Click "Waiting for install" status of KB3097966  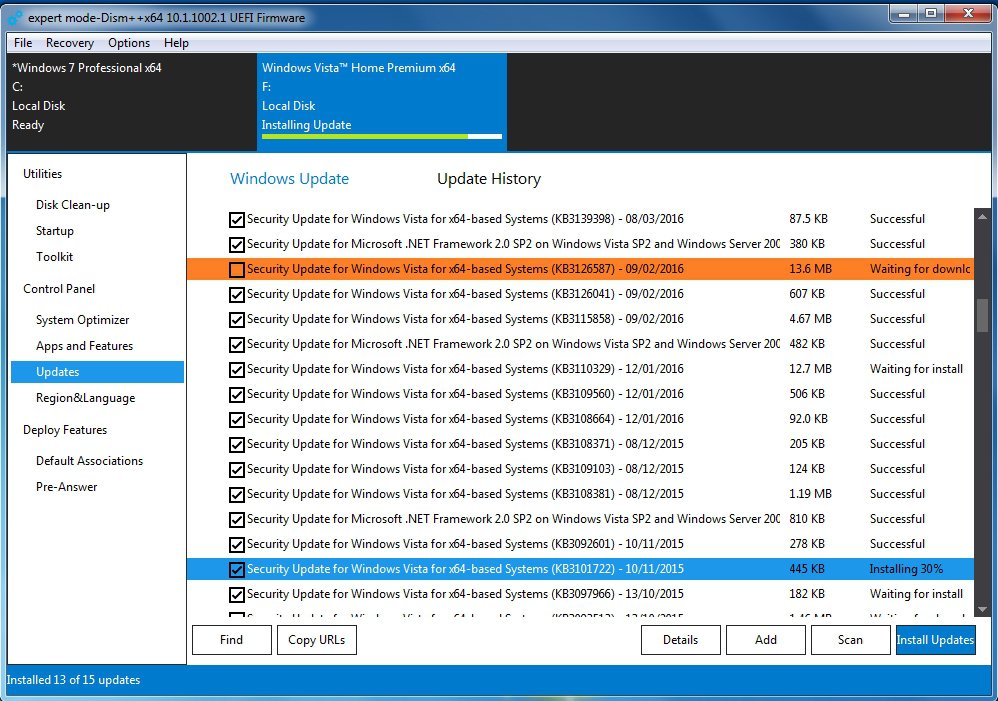coord(917,594)
